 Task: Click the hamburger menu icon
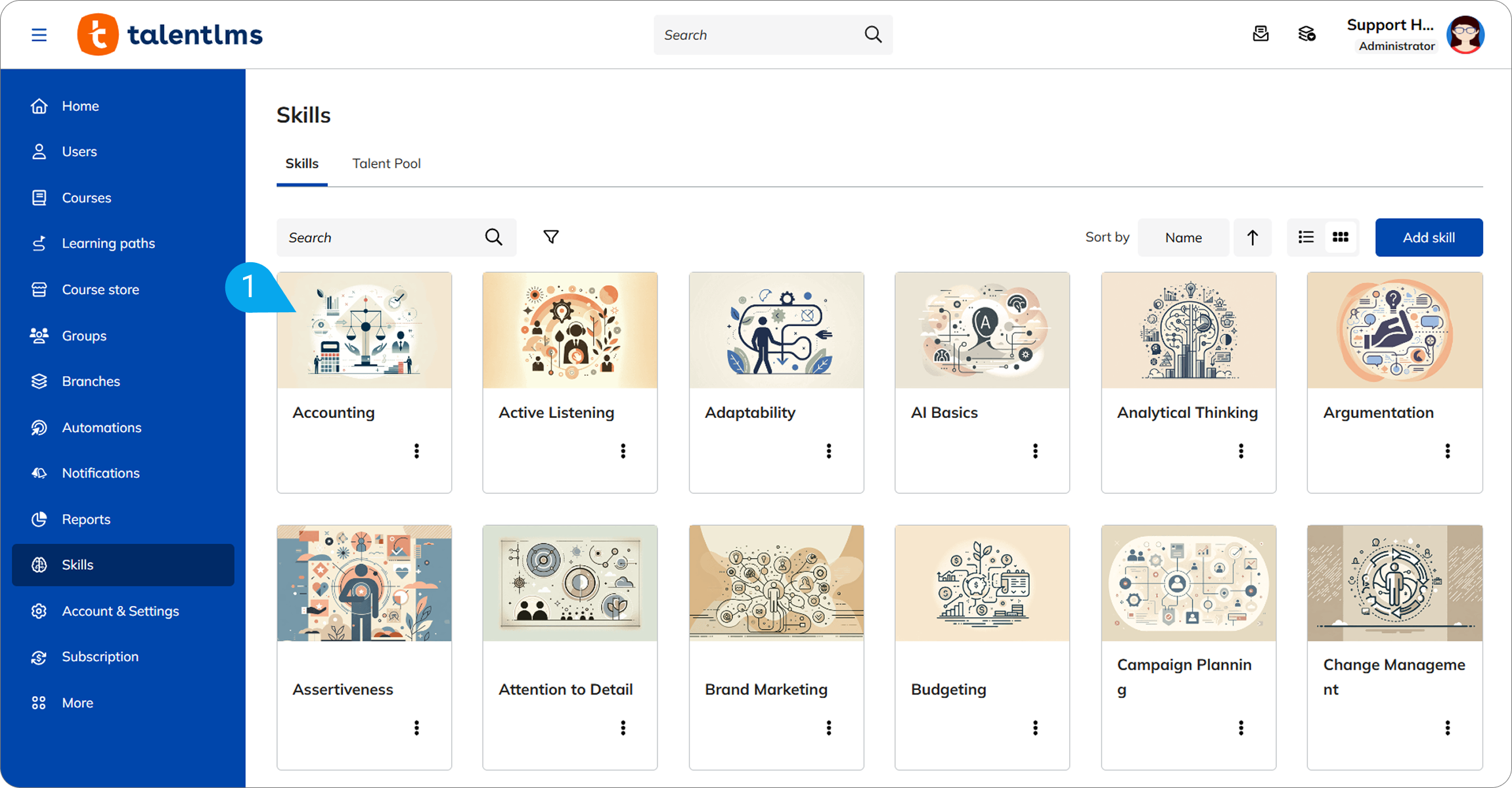39,35
